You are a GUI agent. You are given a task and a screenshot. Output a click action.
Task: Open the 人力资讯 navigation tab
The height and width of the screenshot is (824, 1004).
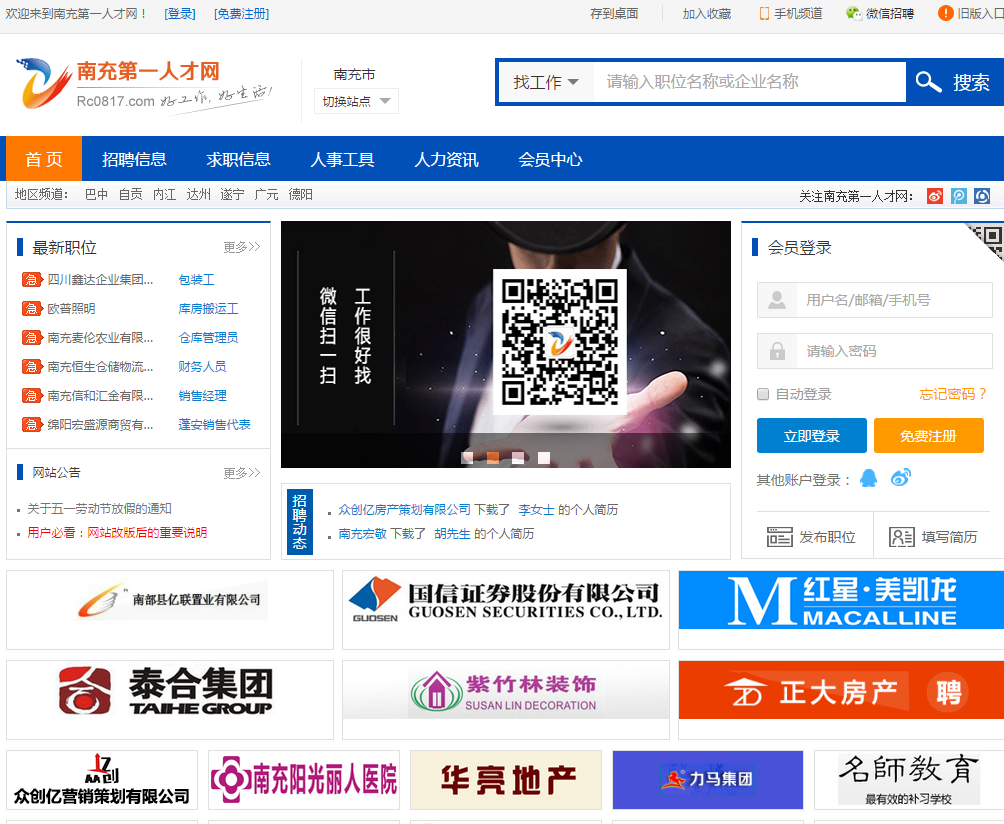pyautogui.click(x=446, y=159)
